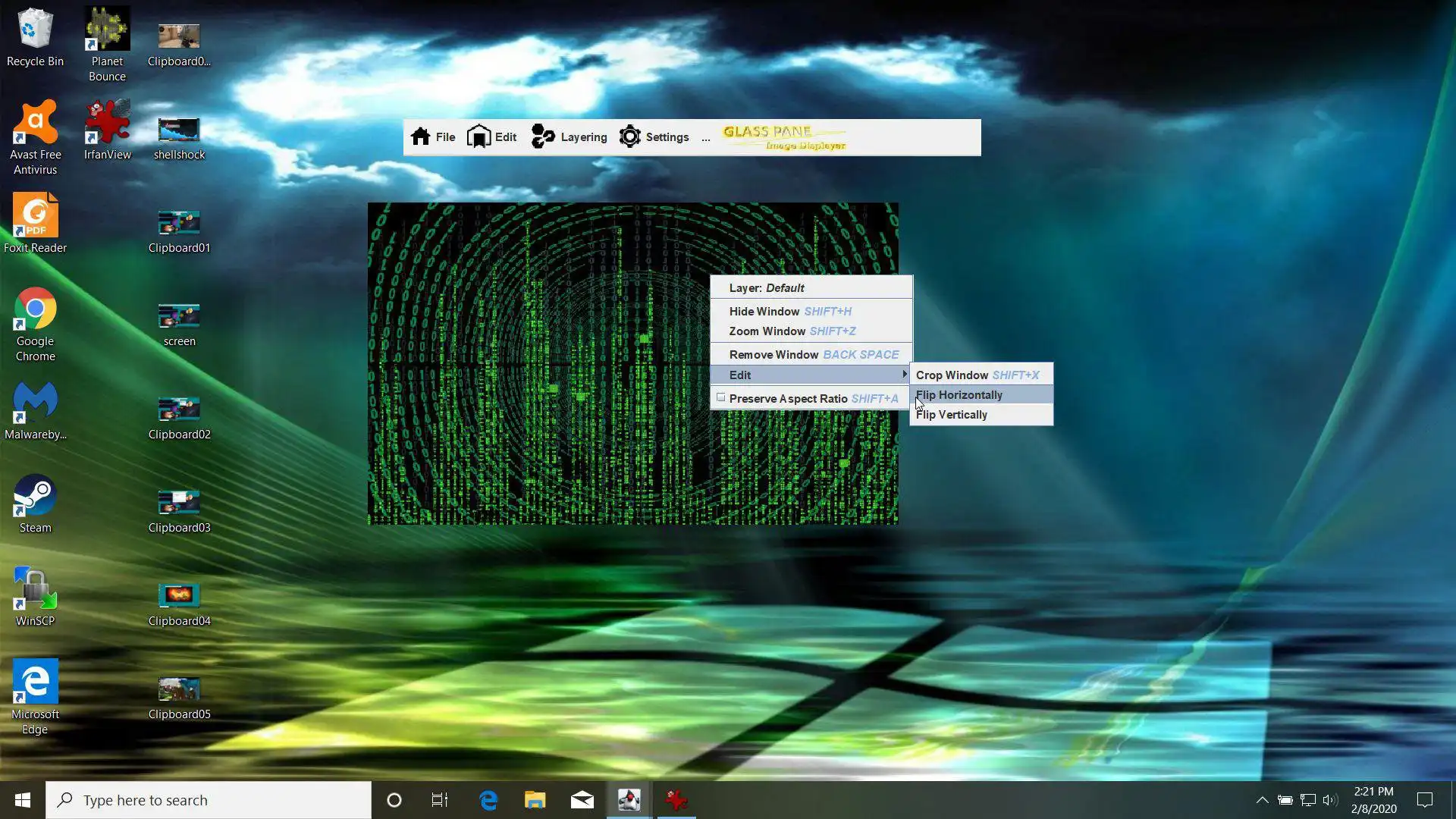Toggle Preserve Aspect Ratio checkbox
This screenshot has width=1456, height=819.
(721, 397)
